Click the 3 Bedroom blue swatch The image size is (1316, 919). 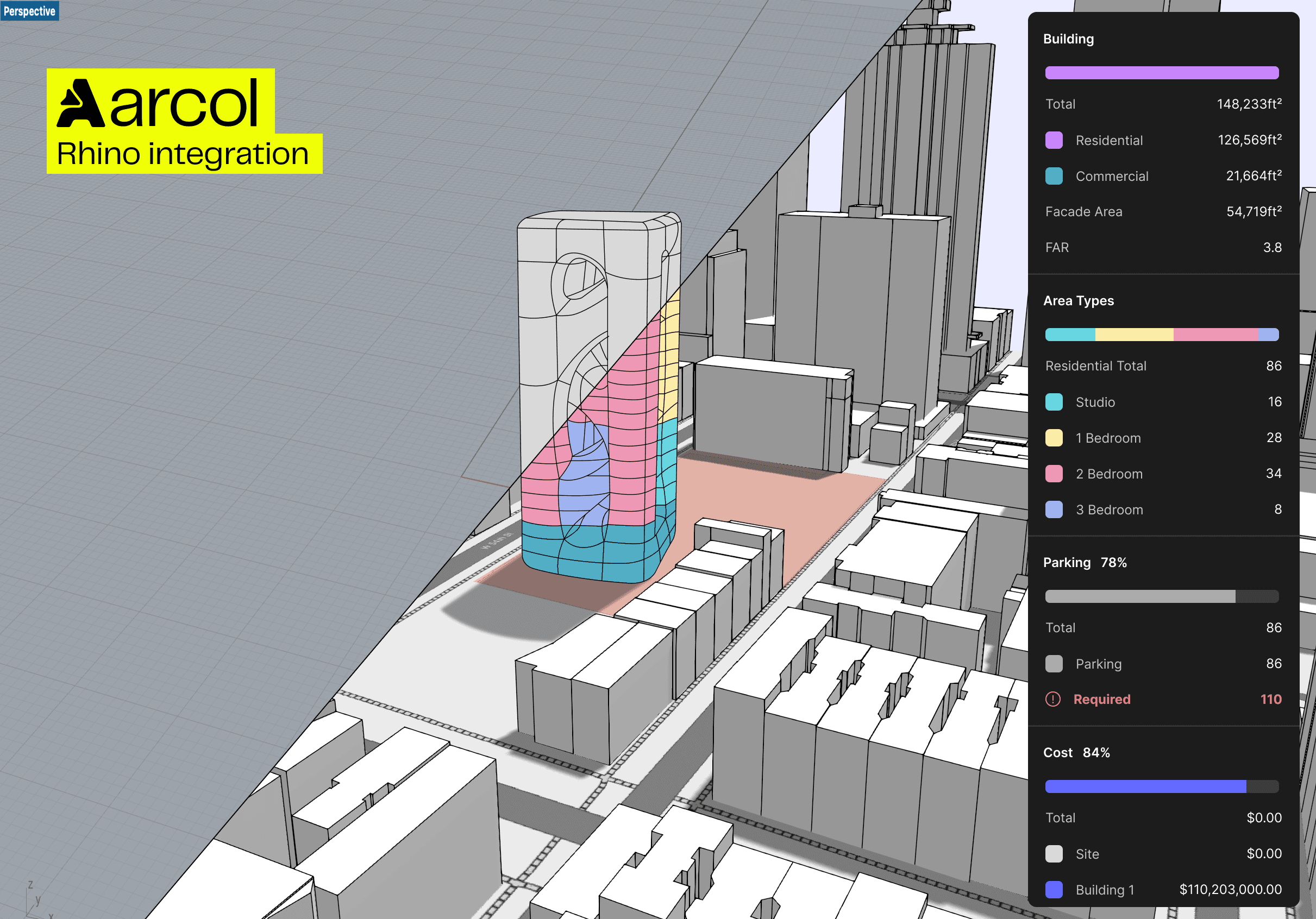point(1054,509)
